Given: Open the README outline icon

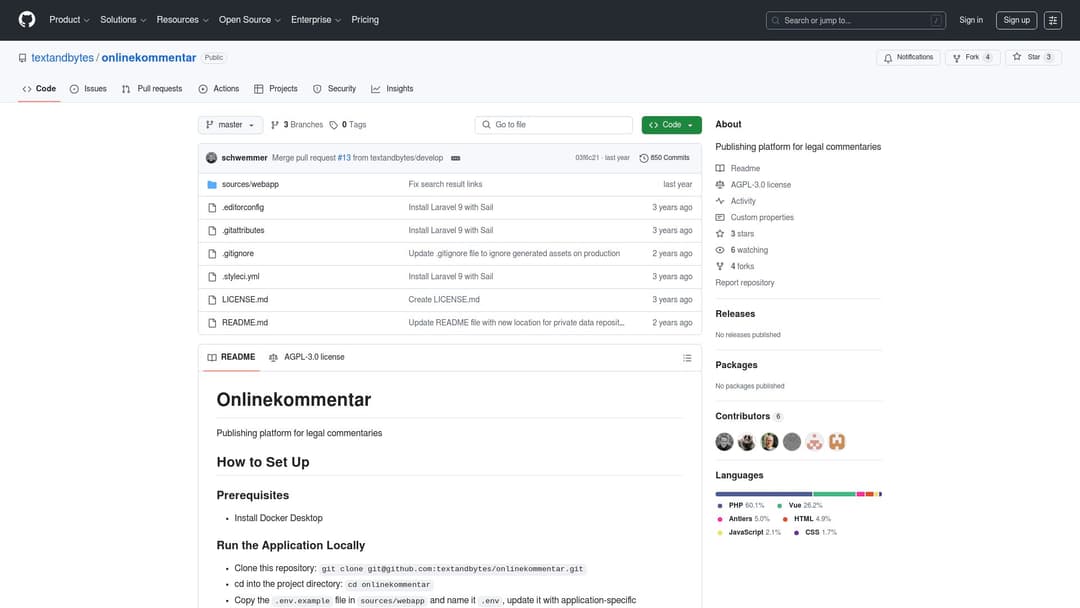Looking at the screenshot, I should (x=687, y=358).
